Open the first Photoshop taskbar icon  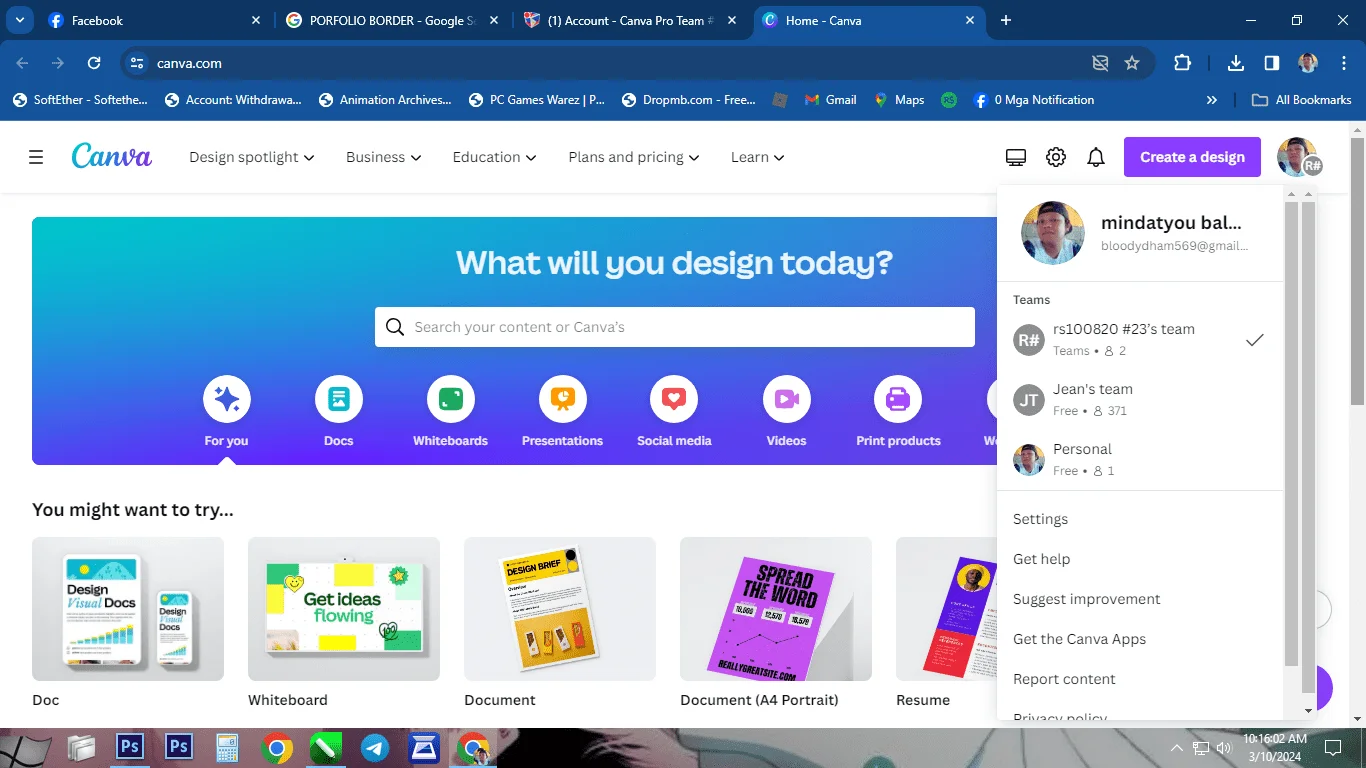click(x=130, y=747)
